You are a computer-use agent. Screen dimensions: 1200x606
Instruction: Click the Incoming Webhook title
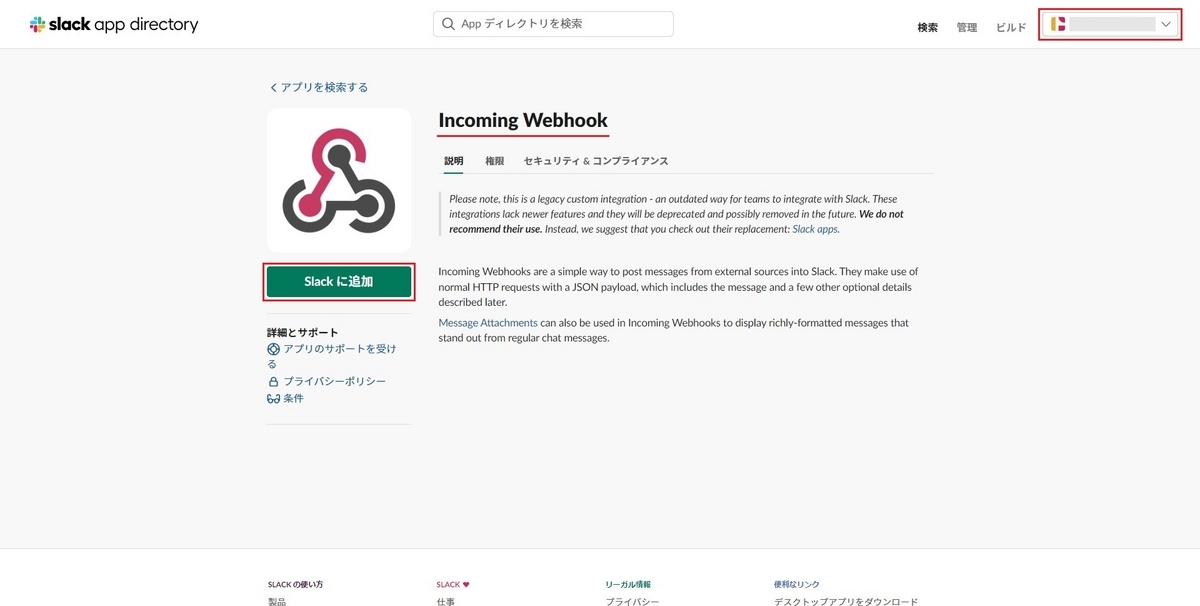click(x=523, y=121)
